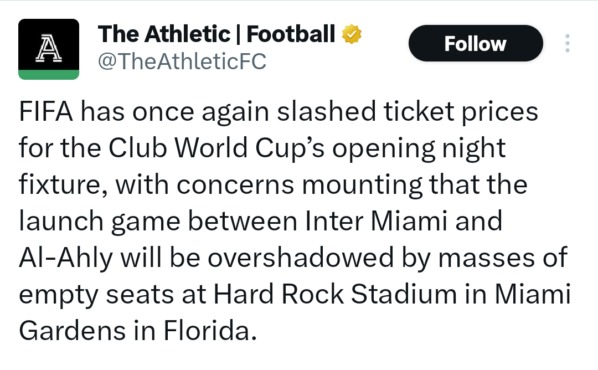This screenshot has width=598, height=370.
Task: Click "ticket prices" in the tweet text
Action: click(460, 113)
